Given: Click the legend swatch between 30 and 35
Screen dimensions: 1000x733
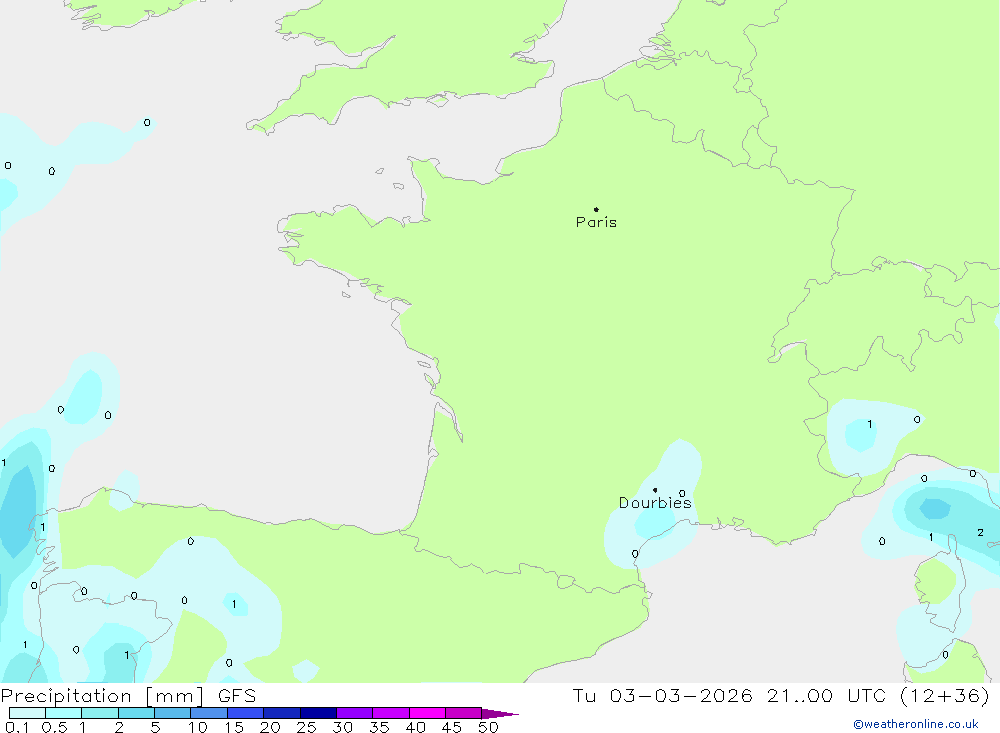Looking at the screenshot, I should point(355,713).
